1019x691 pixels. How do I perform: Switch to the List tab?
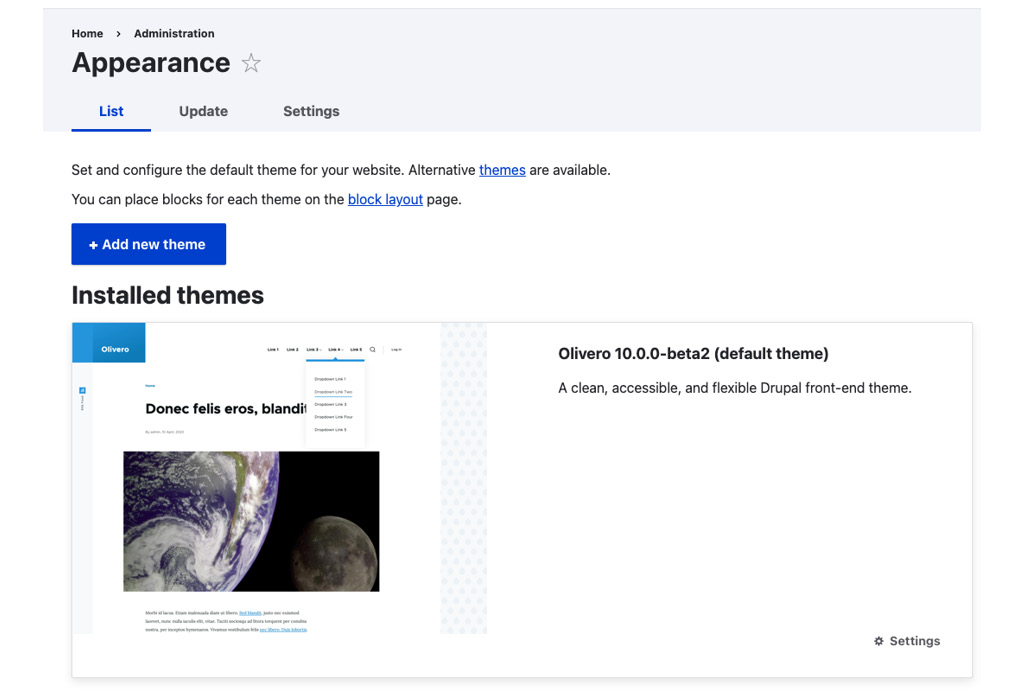click(111, 111)
